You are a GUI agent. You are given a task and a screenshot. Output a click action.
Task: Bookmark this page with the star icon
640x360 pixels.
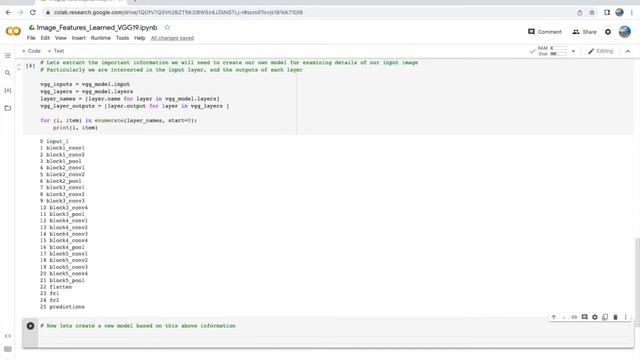click(592, 12)
